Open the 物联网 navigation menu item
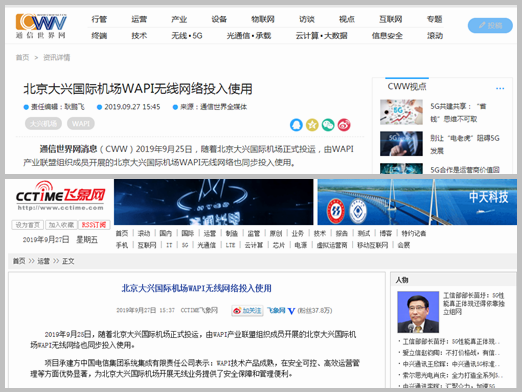This screenshot has width=522, height=392. click(x=263, y=19)
